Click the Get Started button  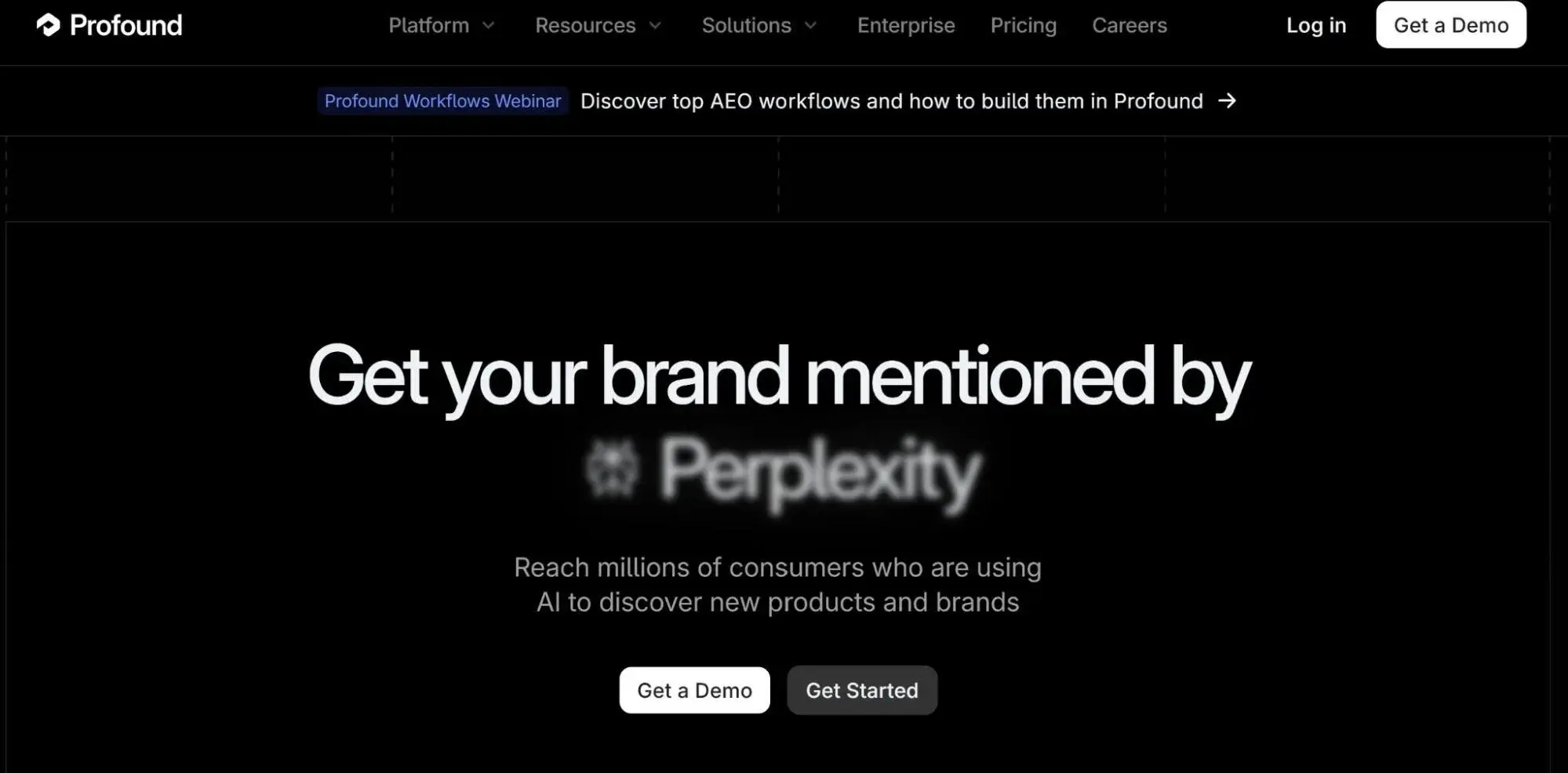(x=861, y=690)
